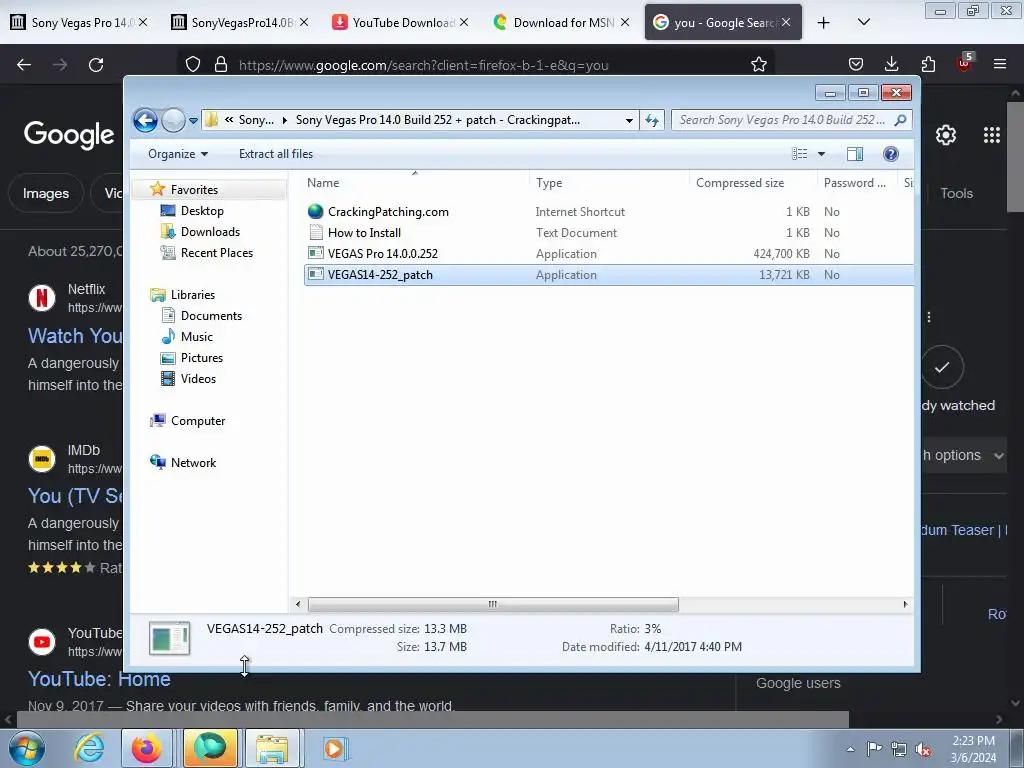
Task: Click Tools on Google search page
Action: point(956,193)
